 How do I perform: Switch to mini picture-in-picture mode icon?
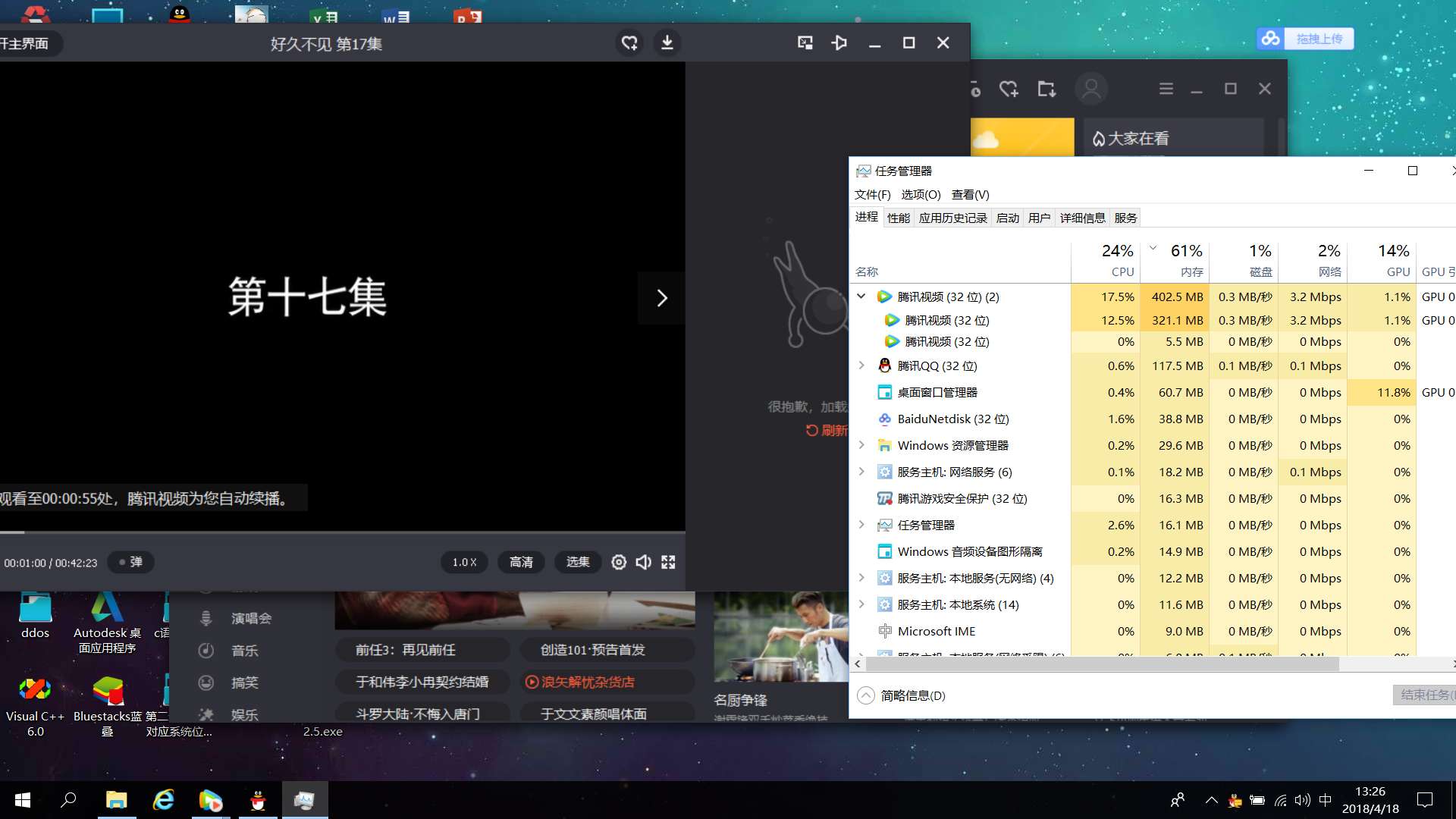click(x=805, y=43)
